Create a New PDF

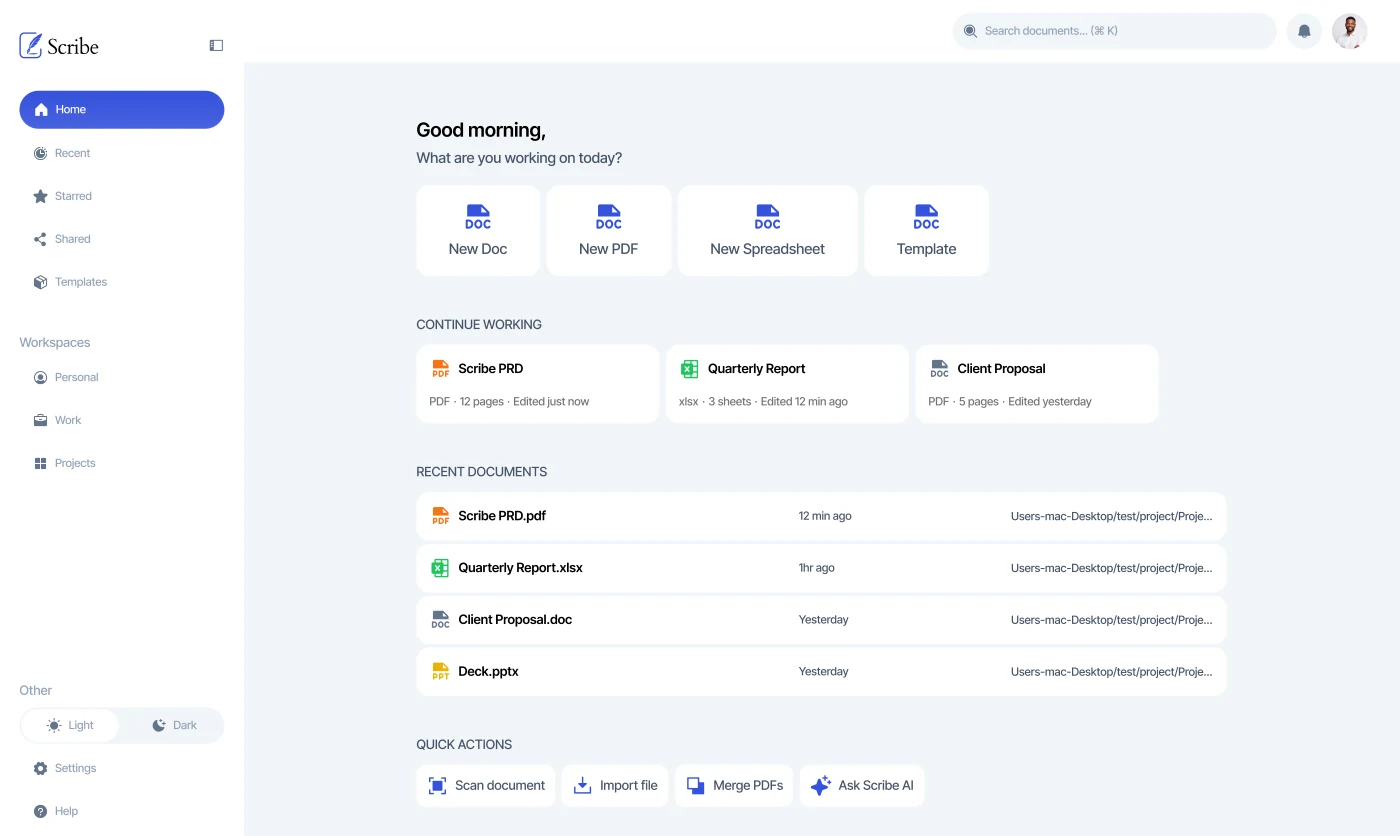(608, 230)
